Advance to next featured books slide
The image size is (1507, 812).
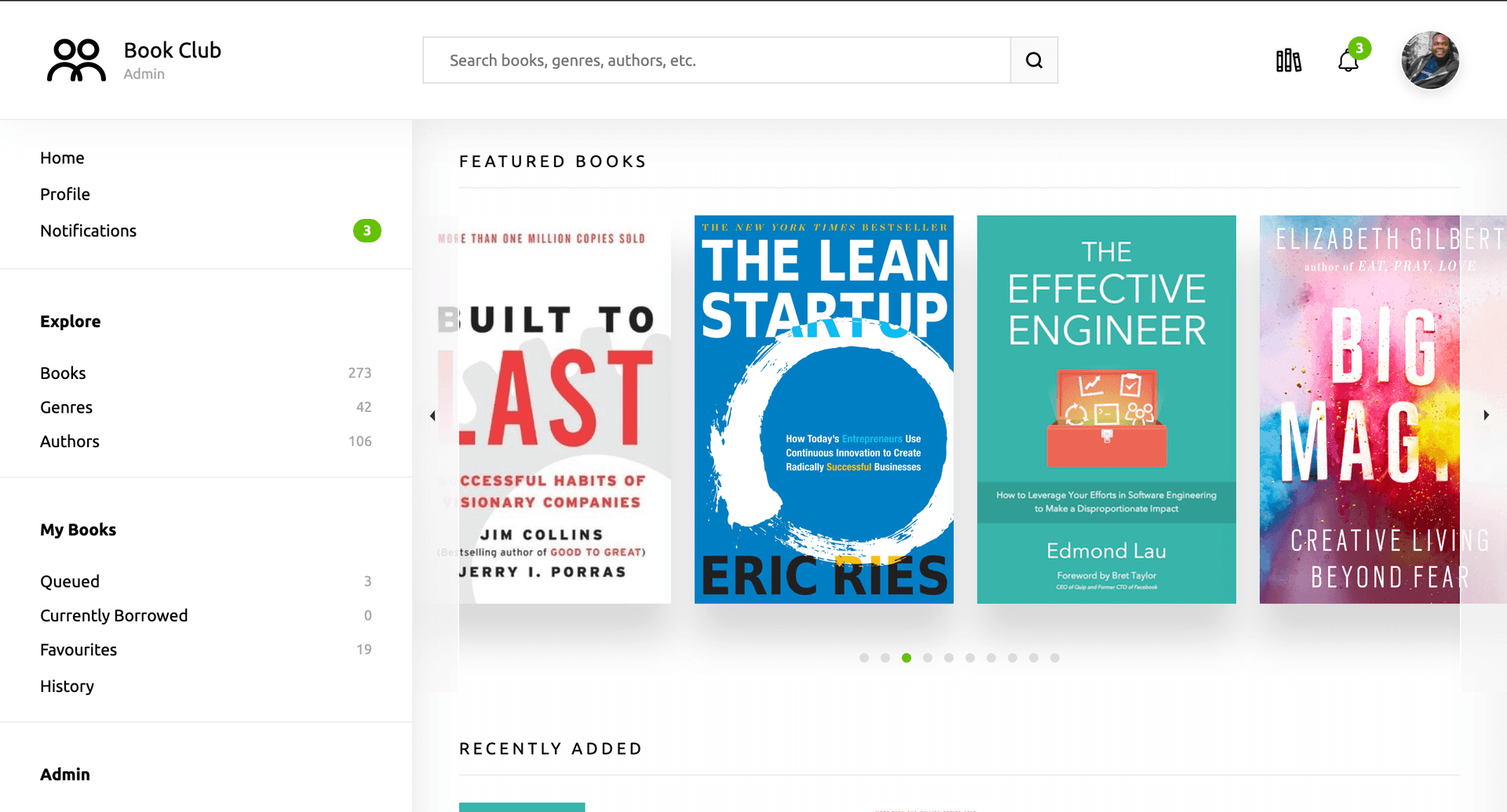click(x=1486, y=416)
